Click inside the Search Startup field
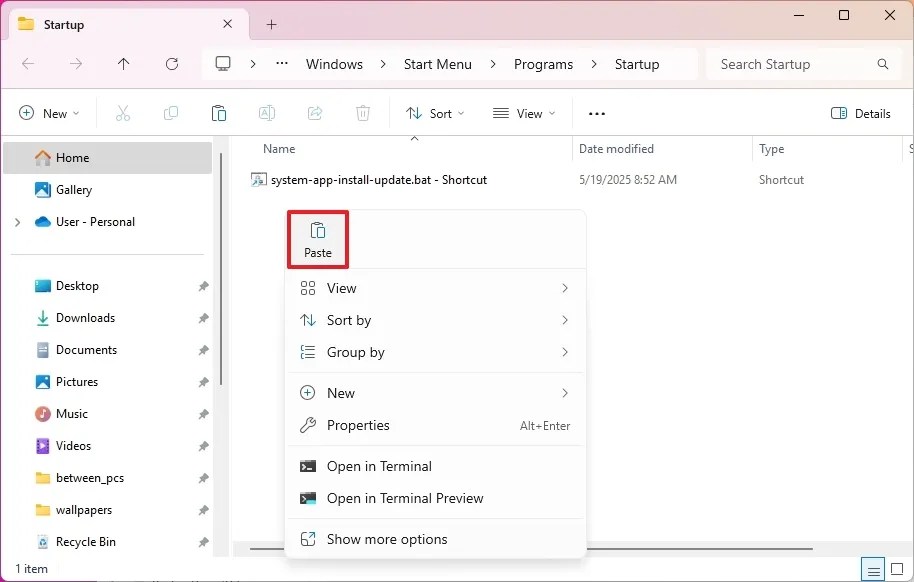The width and height of the screenshot is (914, 582). pyautogui.click(x=790, y=63)
